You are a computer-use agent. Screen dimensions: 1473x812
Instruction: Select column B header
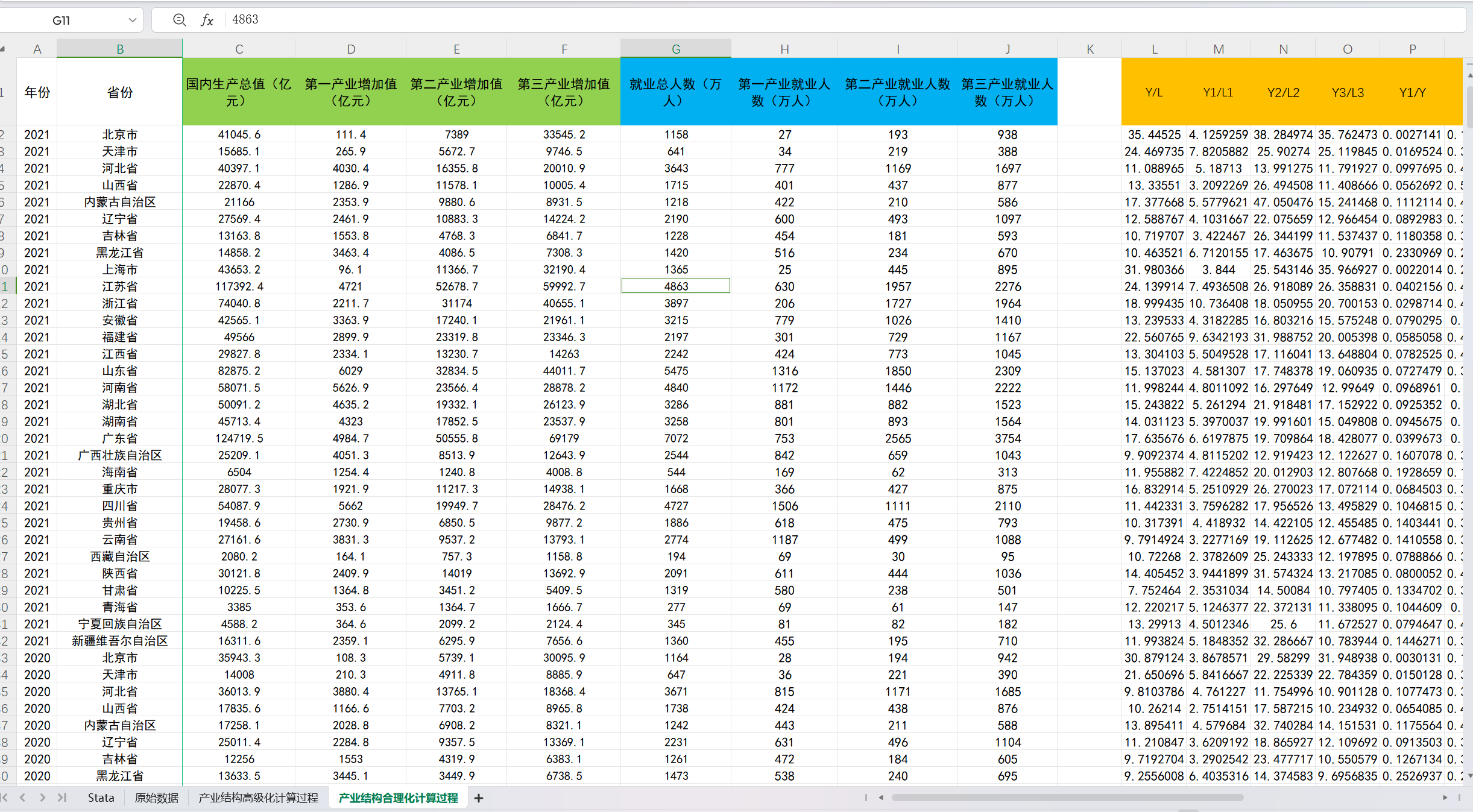pyautogui.click(x=119, y=49)
